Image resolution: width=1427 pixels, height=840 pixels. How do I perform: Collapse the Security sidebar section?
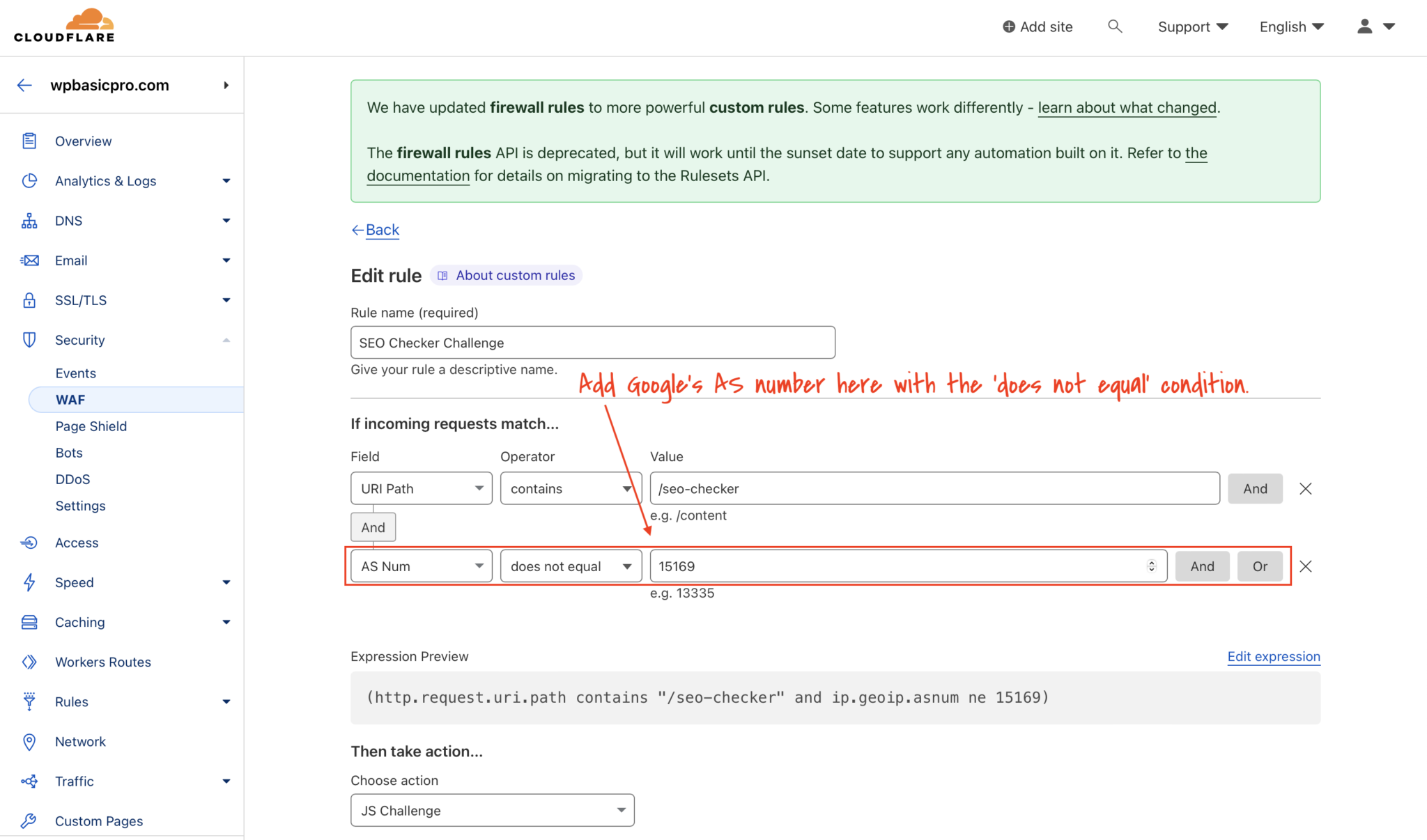point(226,339)
